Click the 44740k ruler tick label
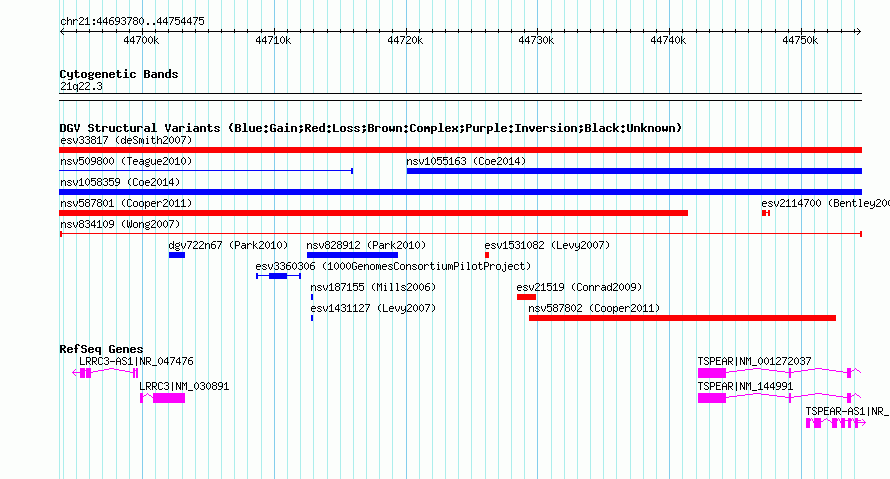The width and height of the screenshot is (890, 479). 668,40
